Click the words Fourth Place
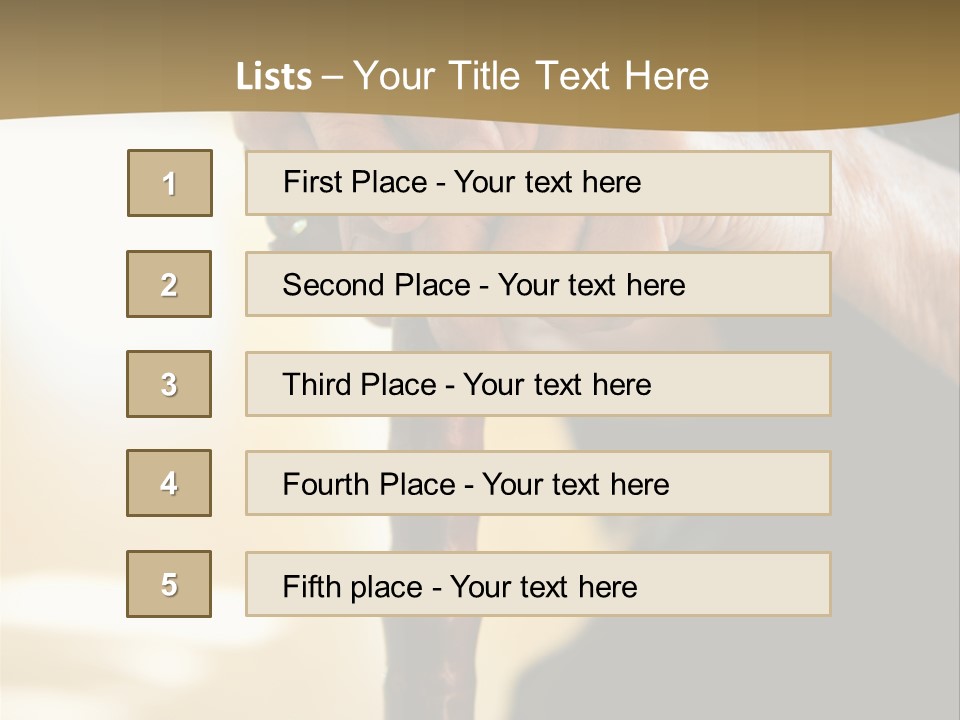 [x=369, y=484]
